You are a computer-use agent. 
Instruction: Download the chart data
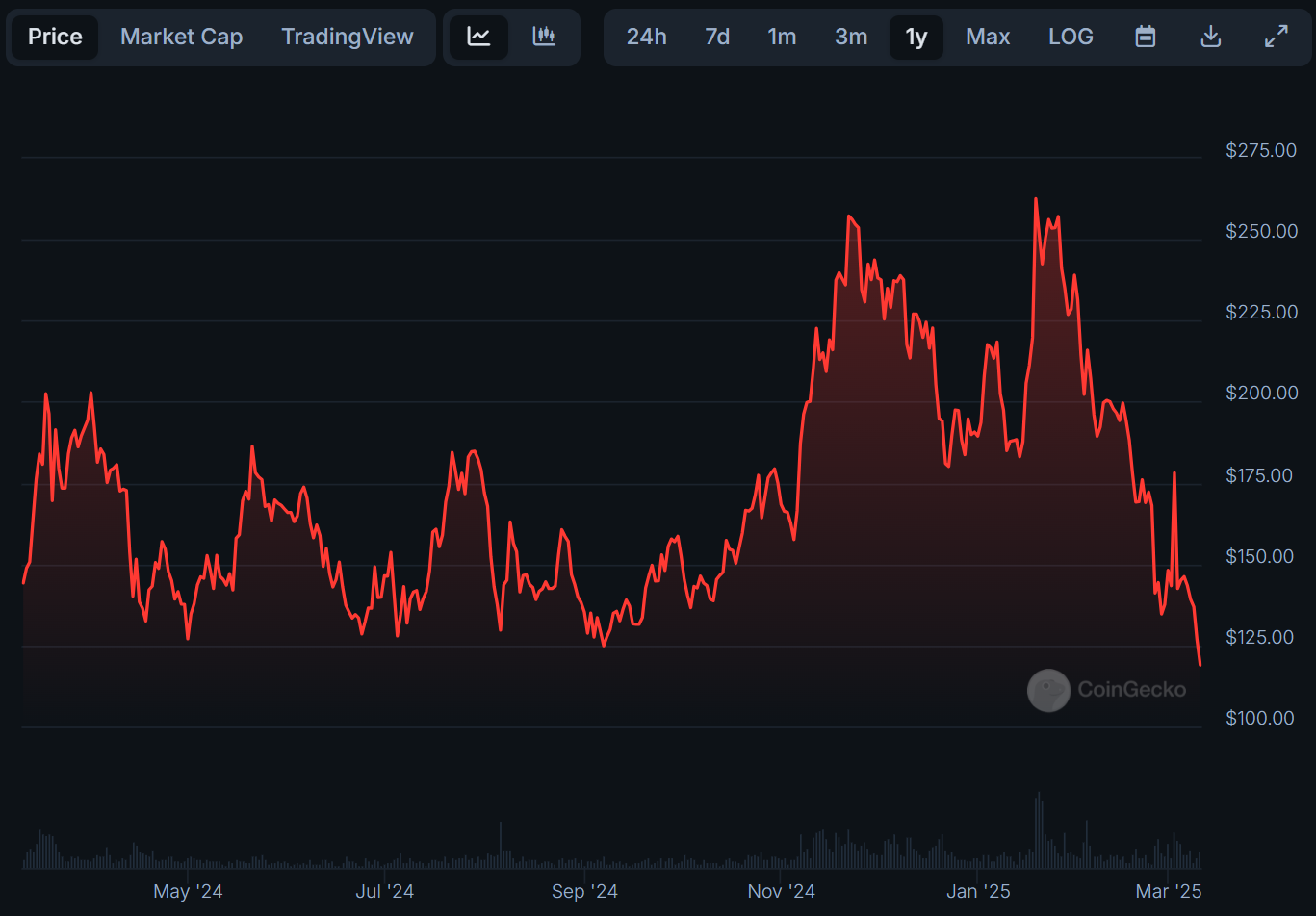[1211, 37]
